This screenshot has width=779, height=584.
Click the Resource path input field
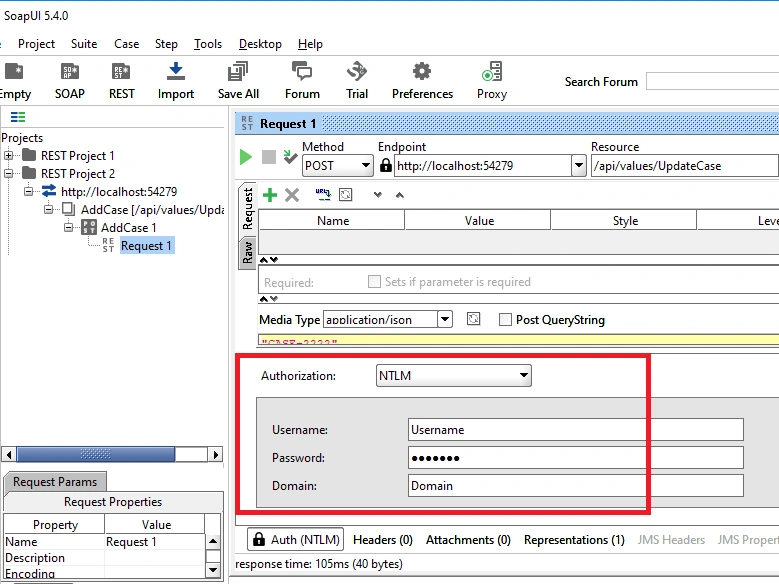pos(685,166)
